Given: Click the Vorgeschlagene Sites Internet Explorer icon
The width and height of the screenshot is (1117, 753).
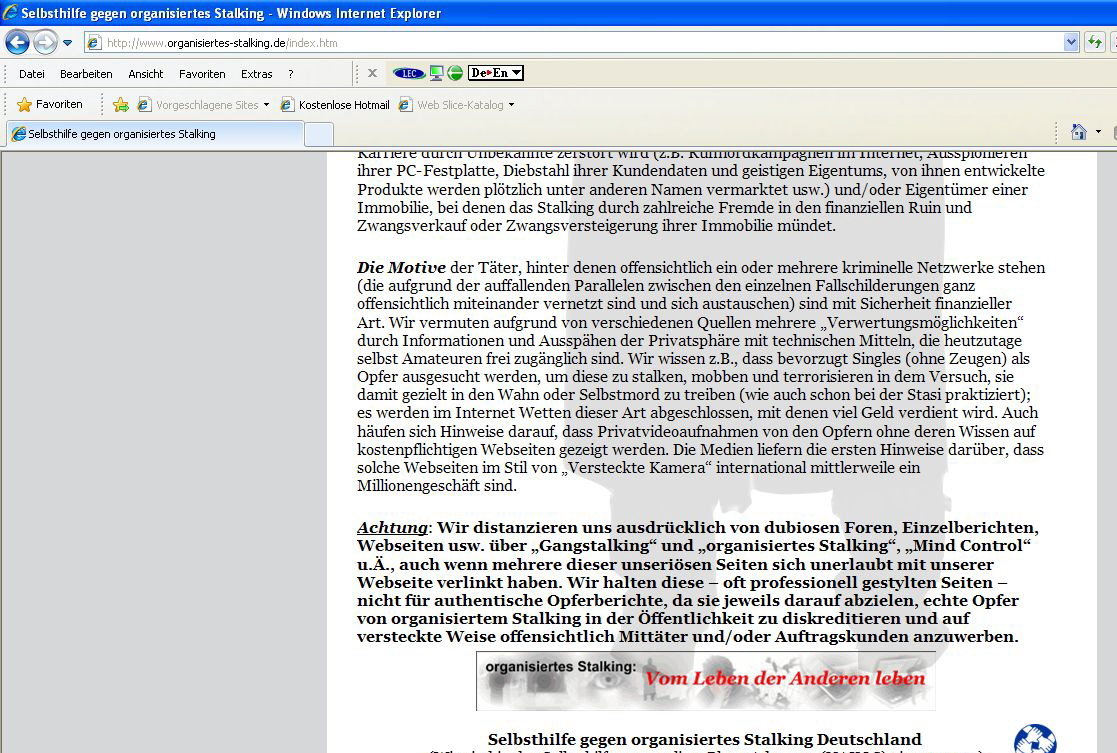Looking at the screenshot, I should (143, 104).
